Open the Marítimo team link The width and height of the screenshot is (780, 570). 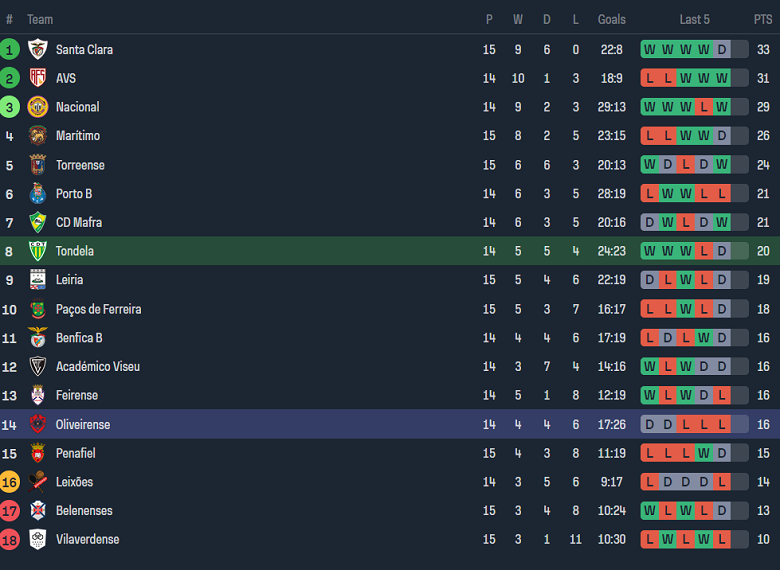click(78, 136)
